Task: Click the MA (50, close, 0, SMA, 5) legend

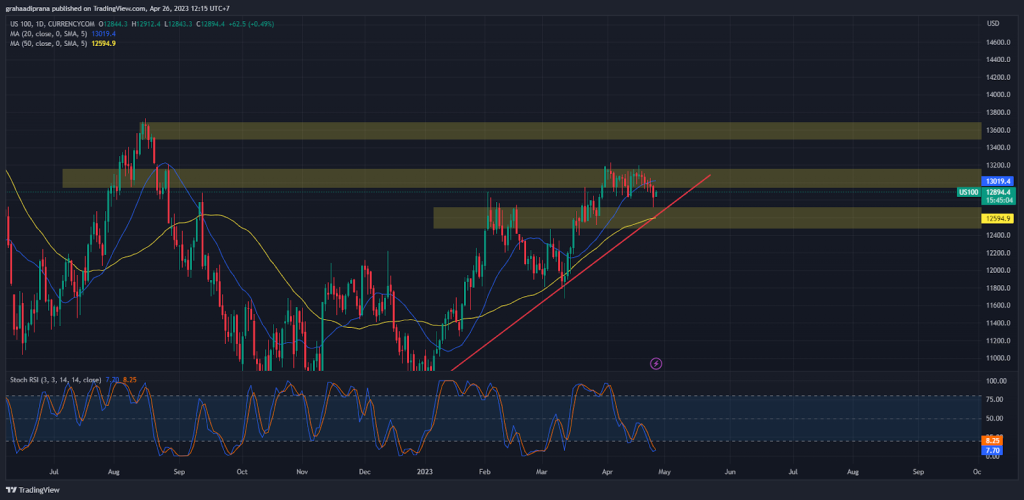Action: coord(46,43)
